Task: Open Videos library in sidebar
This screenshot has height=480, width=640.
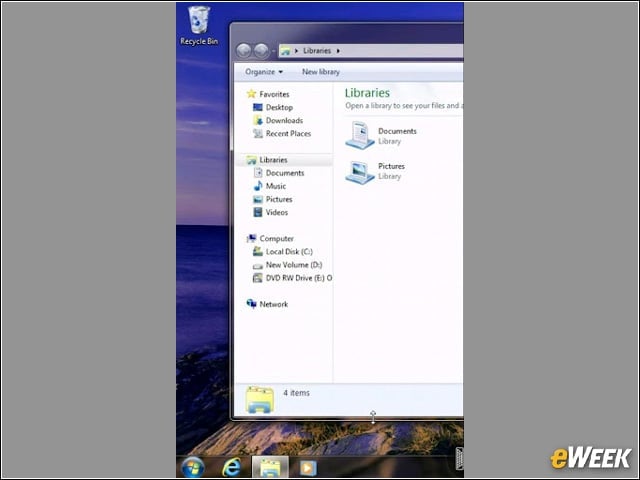Action: pos(277,212)
